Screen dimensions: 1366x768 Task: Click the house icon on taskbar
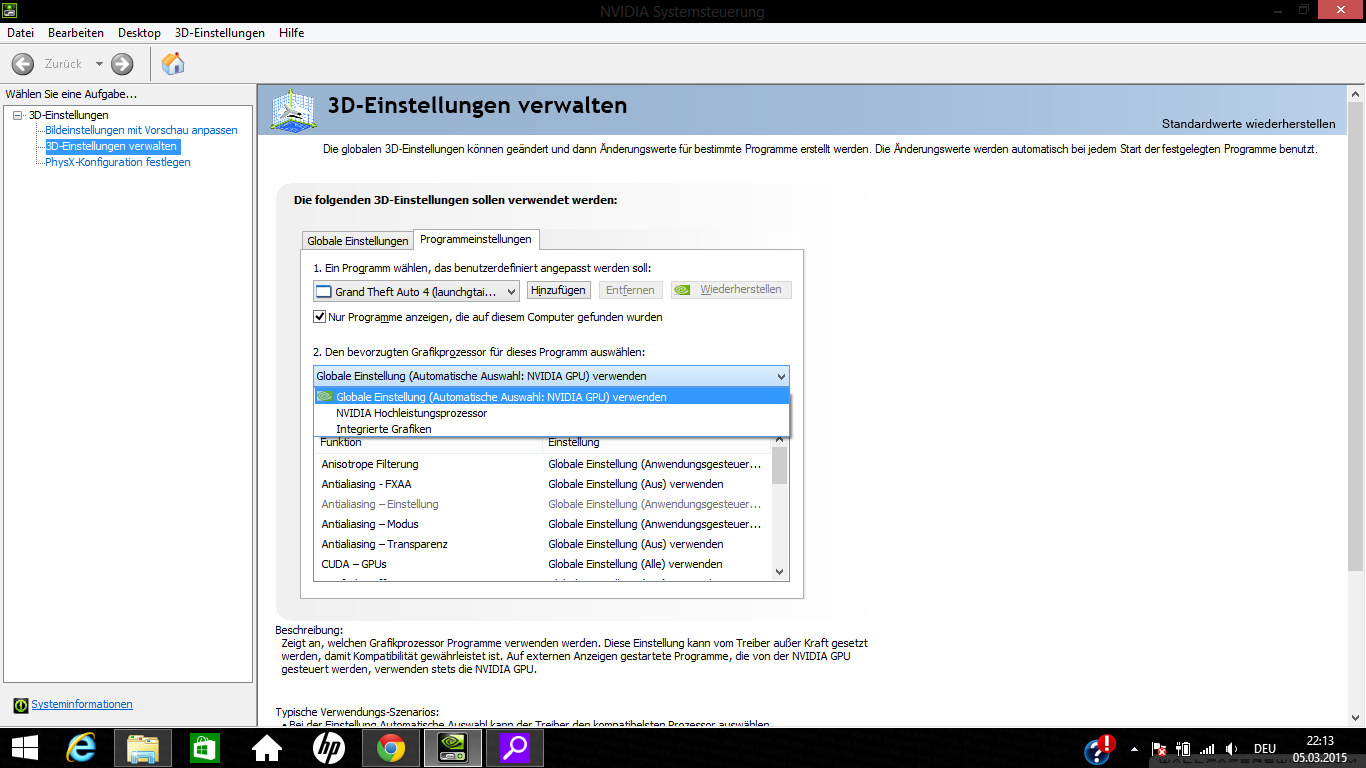click(267, 748)
